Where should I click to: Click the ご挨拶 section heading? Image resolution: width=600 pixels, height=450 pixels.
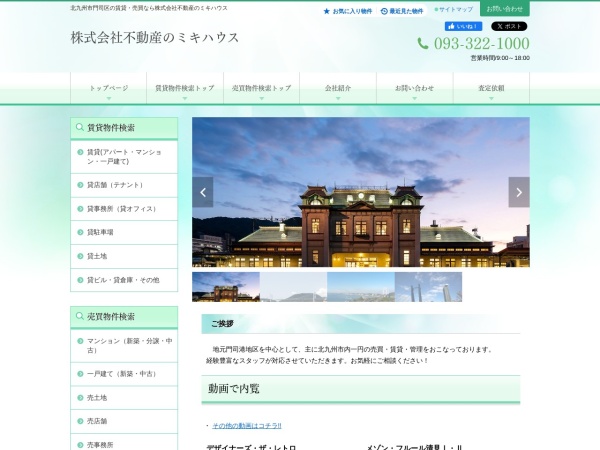361,324
